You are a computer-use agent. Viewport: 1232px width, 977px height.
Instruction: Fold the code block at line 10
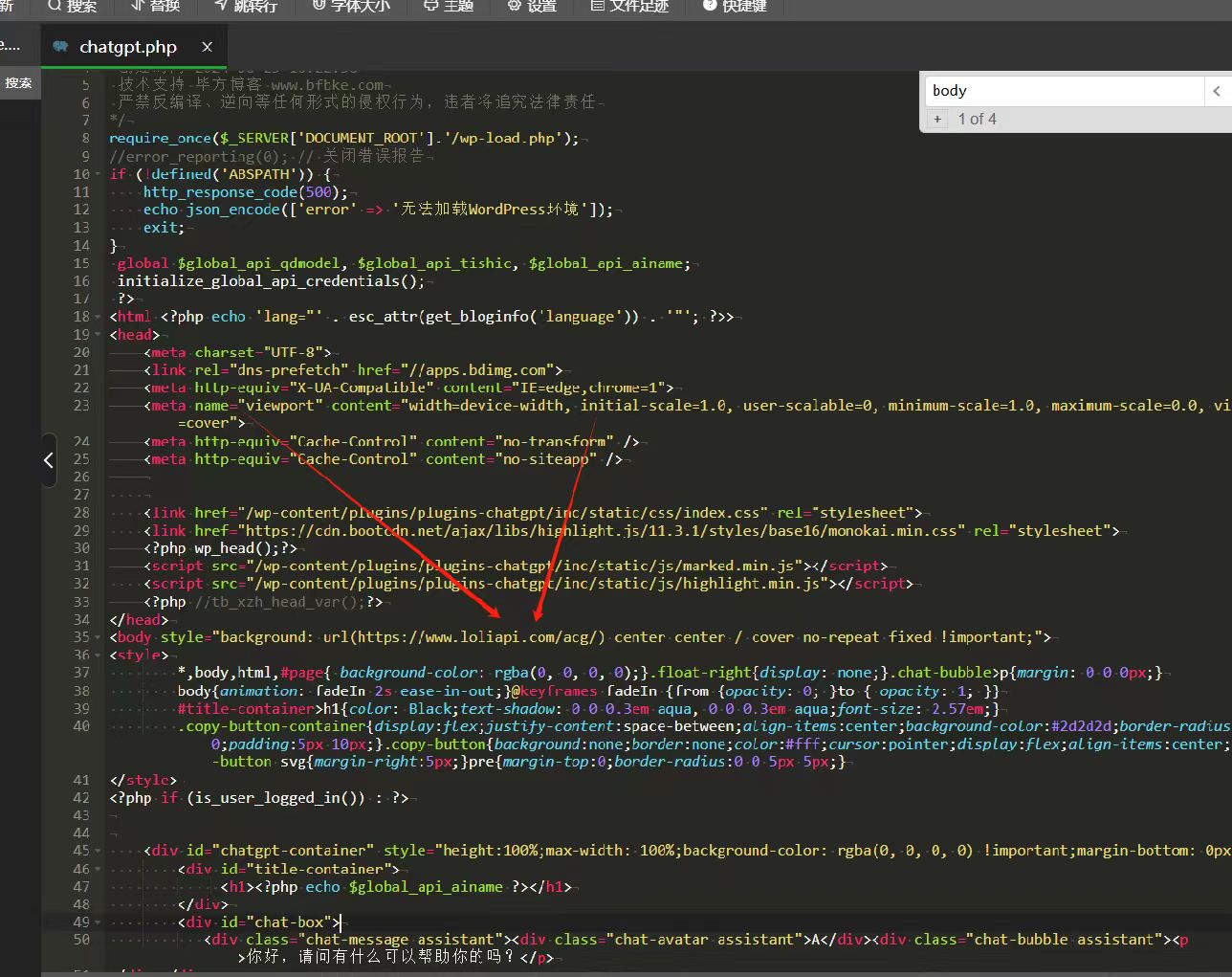pyautogui.click(x=99, y=175)
